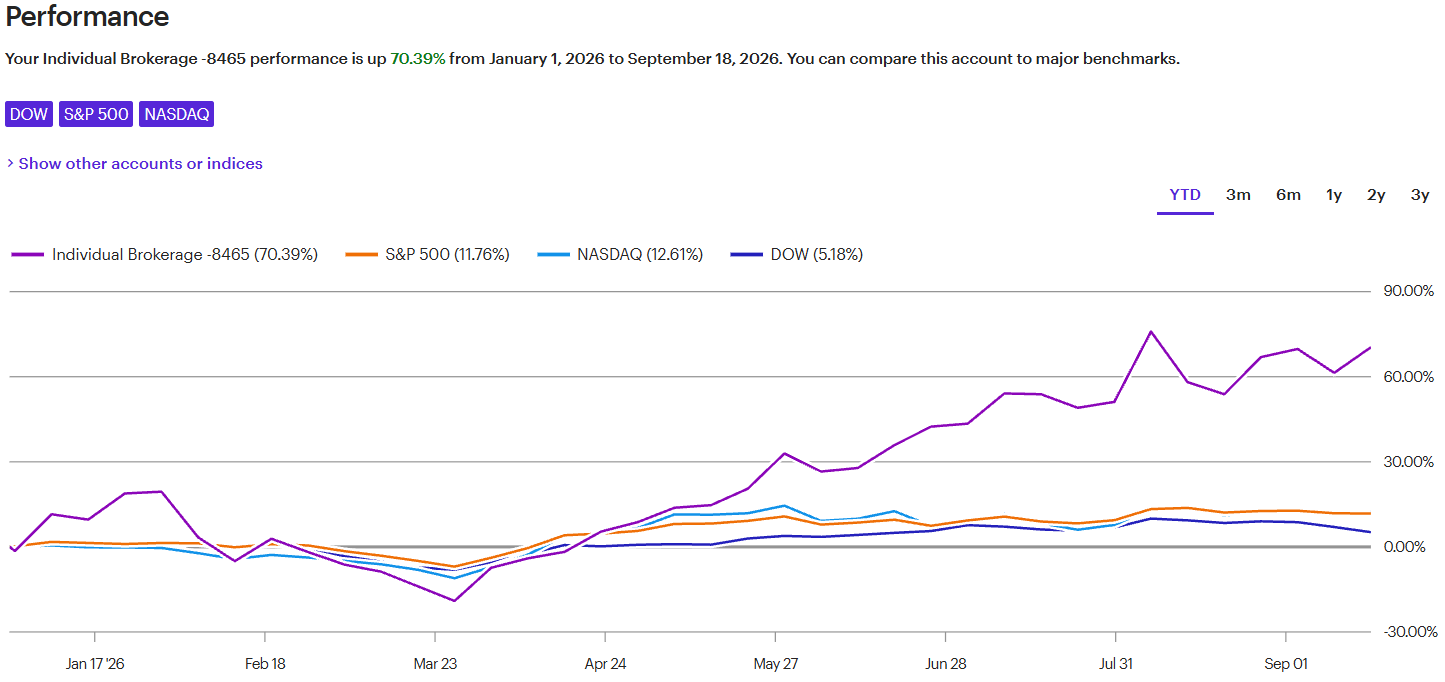
Task: Click the purple line's lowest point near Mar 23
Action: (455, 601)
